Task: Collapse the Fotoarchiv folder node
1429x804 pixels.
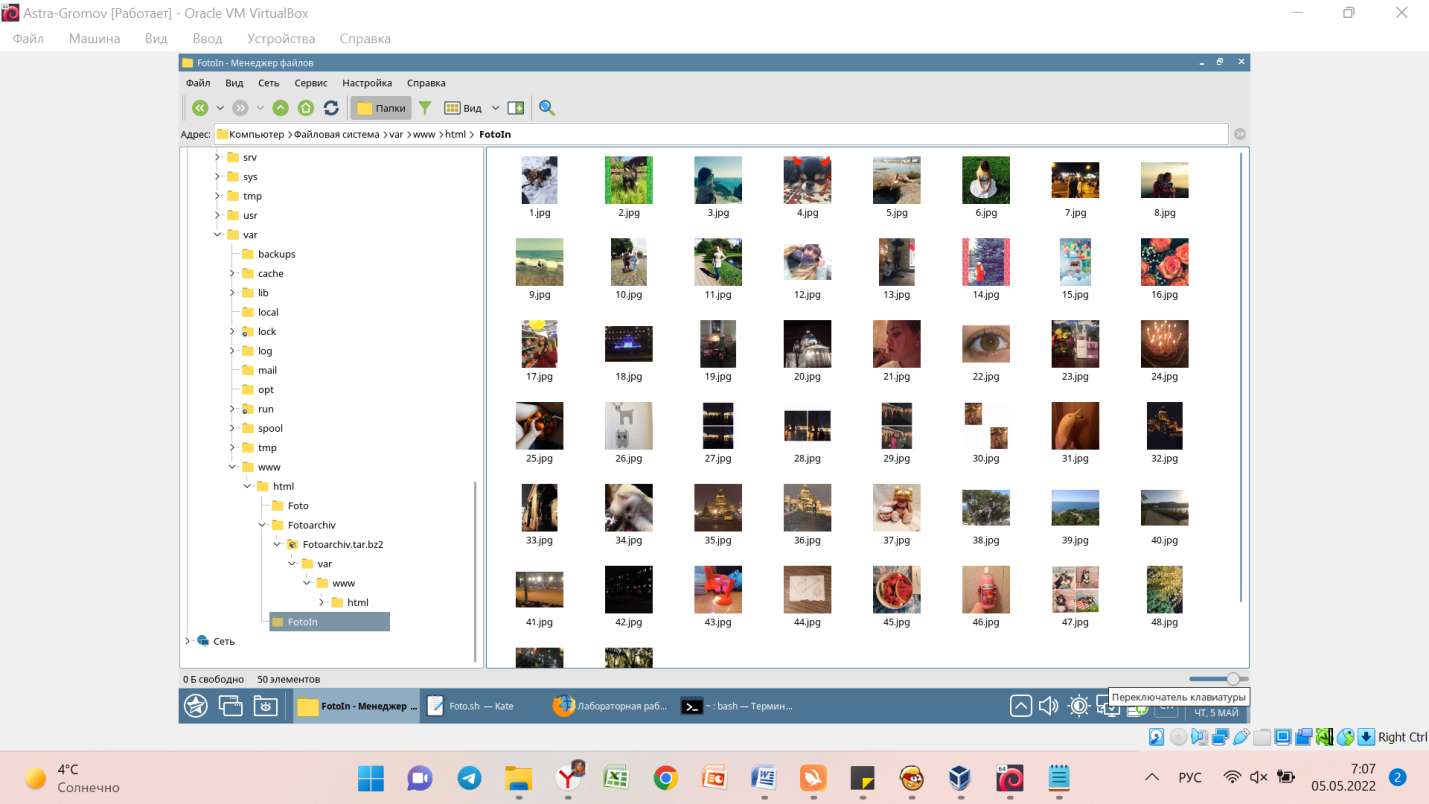Action: (263, 525)
